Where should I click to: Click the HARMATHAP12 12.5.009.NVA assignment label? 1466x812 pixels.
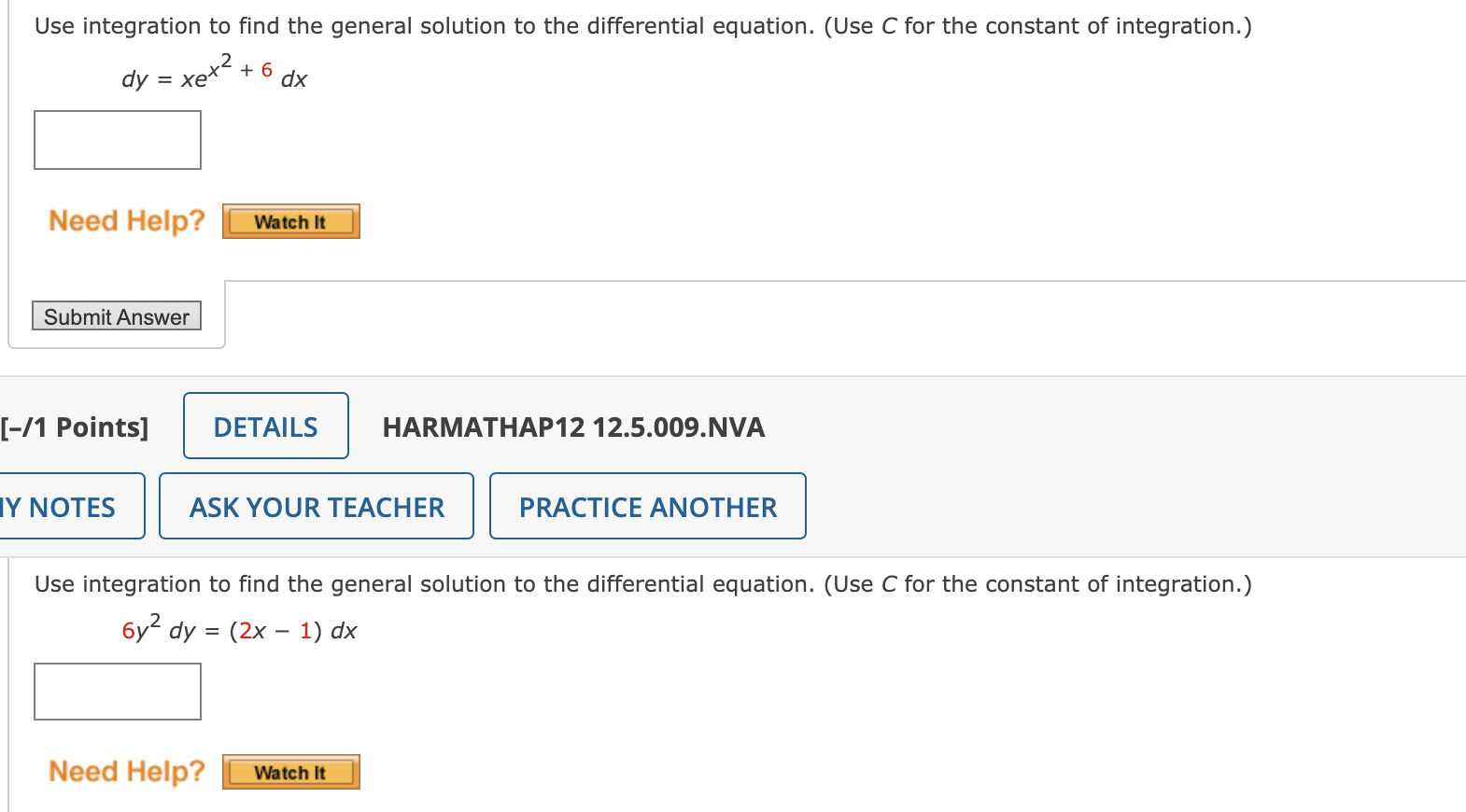(x=573, y=427)
